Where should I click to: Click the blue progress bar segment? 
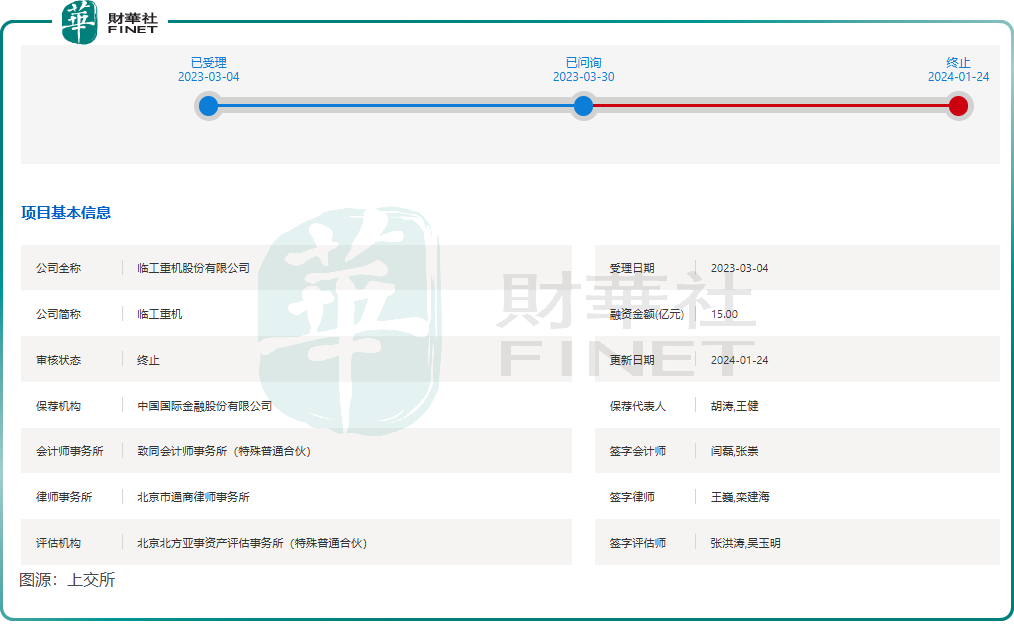point(395,106)
